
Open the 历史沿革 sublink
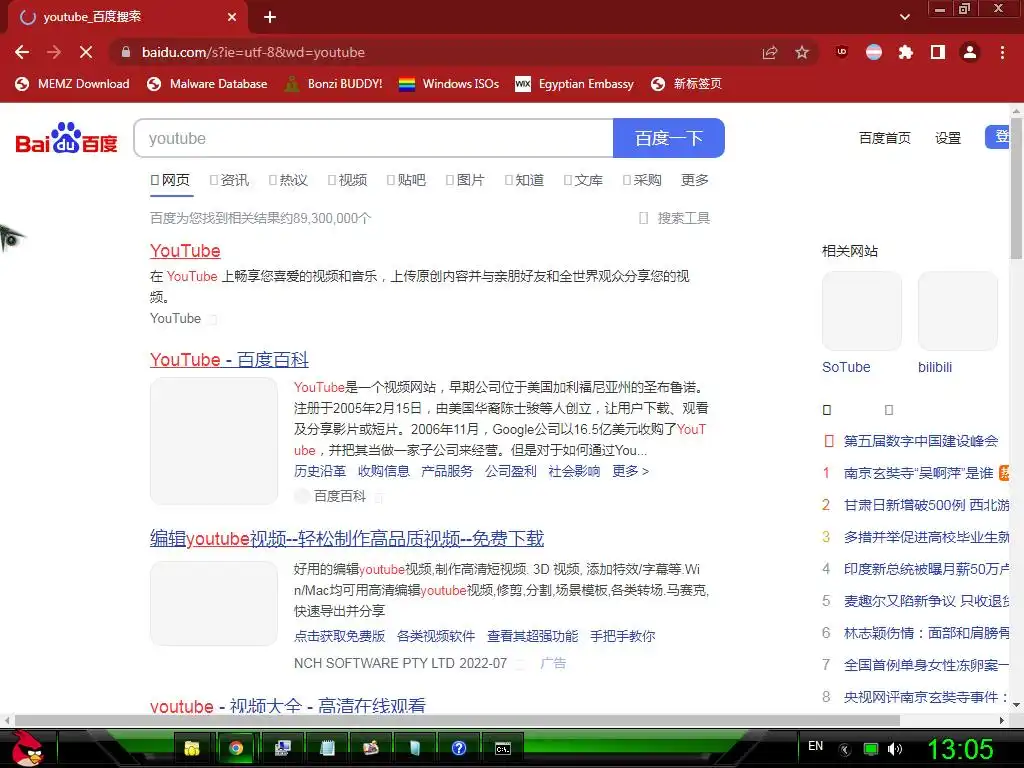[320, 471]
